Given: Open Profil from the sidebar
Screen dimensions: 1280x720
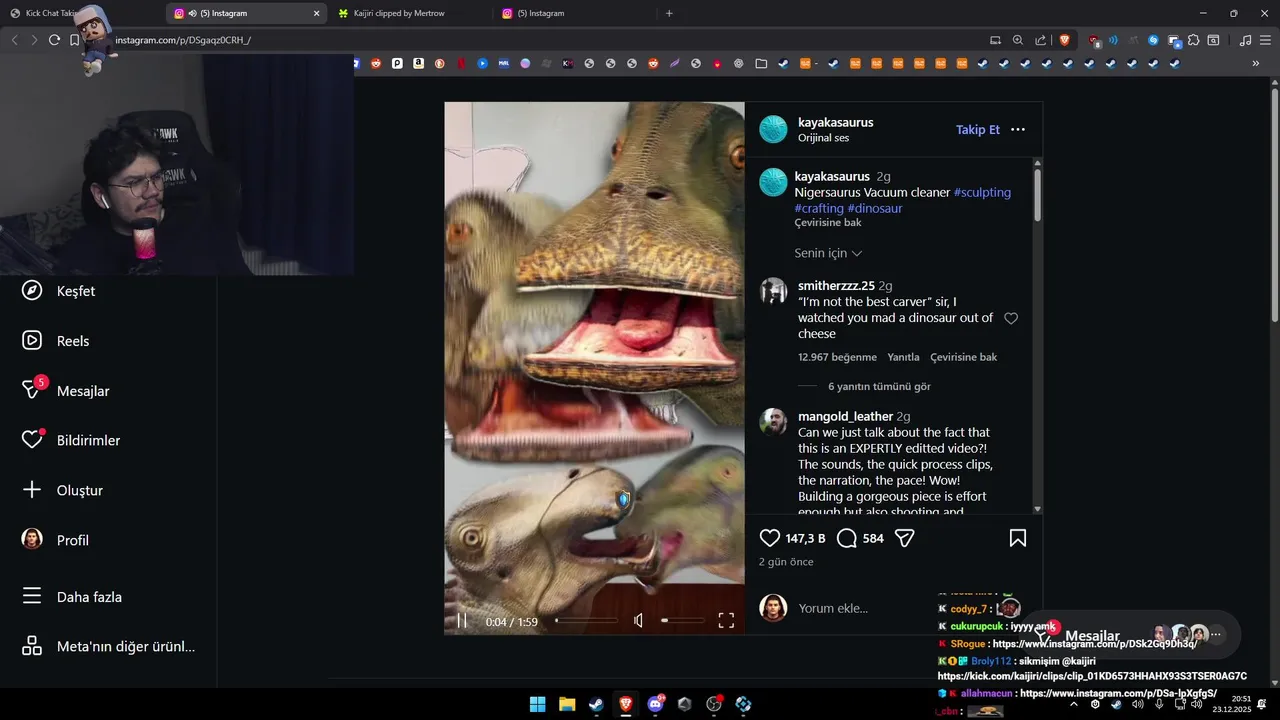Looking at the screenshot, I should (x=56, y=540).
